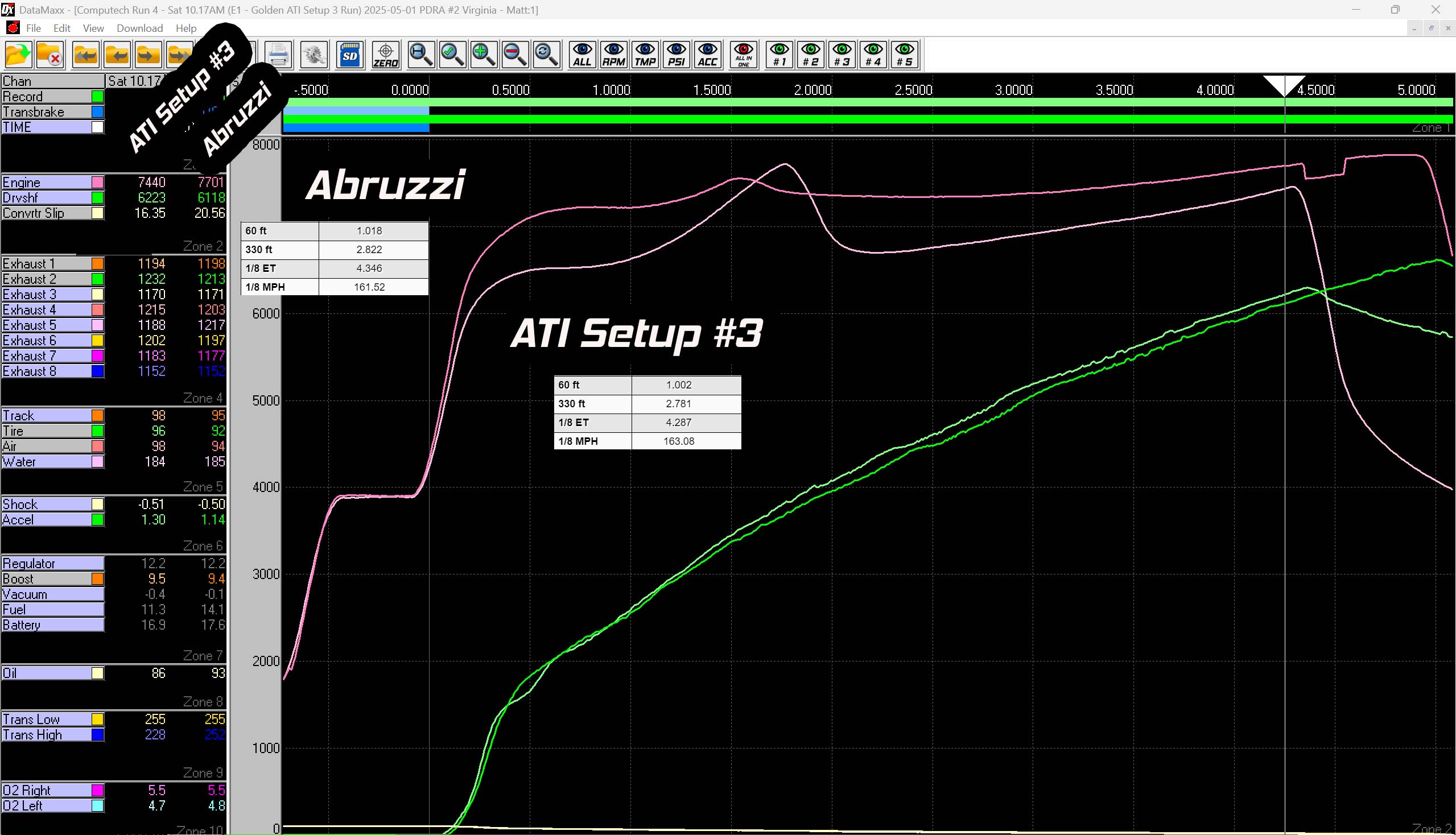Viewport: 1456px width, 835px height.
Task: Open the Help menu
Action: pos(186,28)
